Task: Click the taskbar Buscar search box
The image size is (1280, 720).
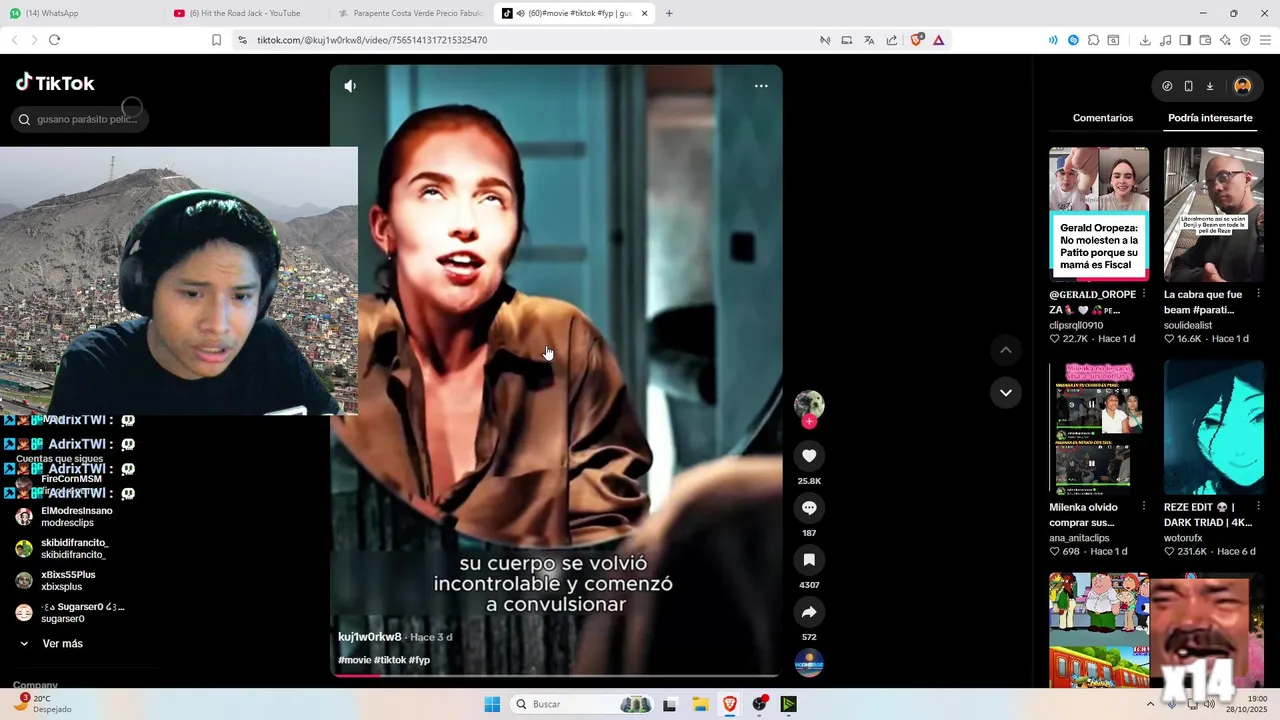Action: (582, 704)
